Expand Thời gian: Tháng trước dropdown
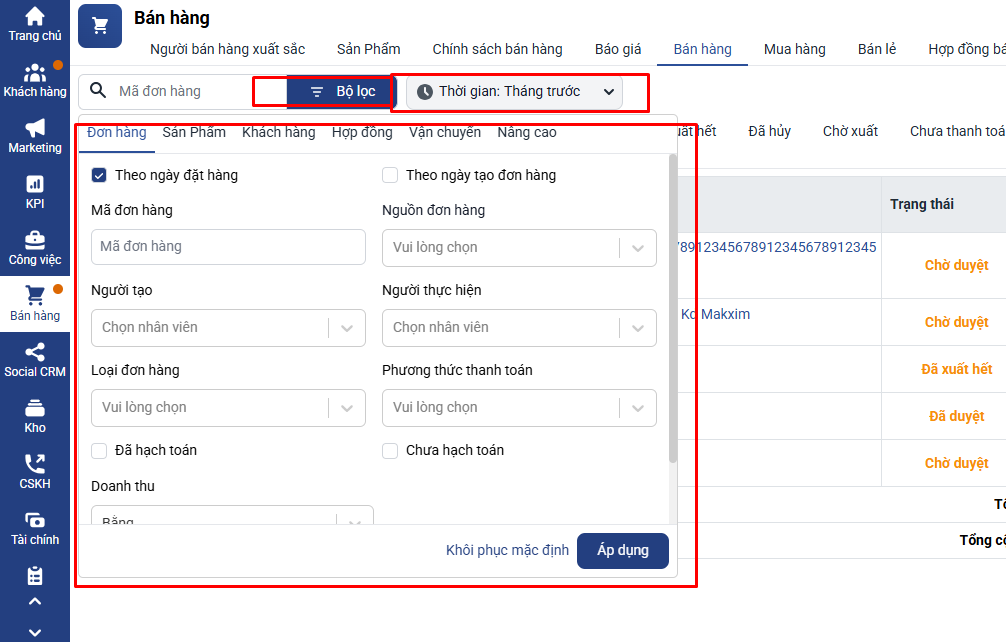1006x642 pixels. click(514, 92)
